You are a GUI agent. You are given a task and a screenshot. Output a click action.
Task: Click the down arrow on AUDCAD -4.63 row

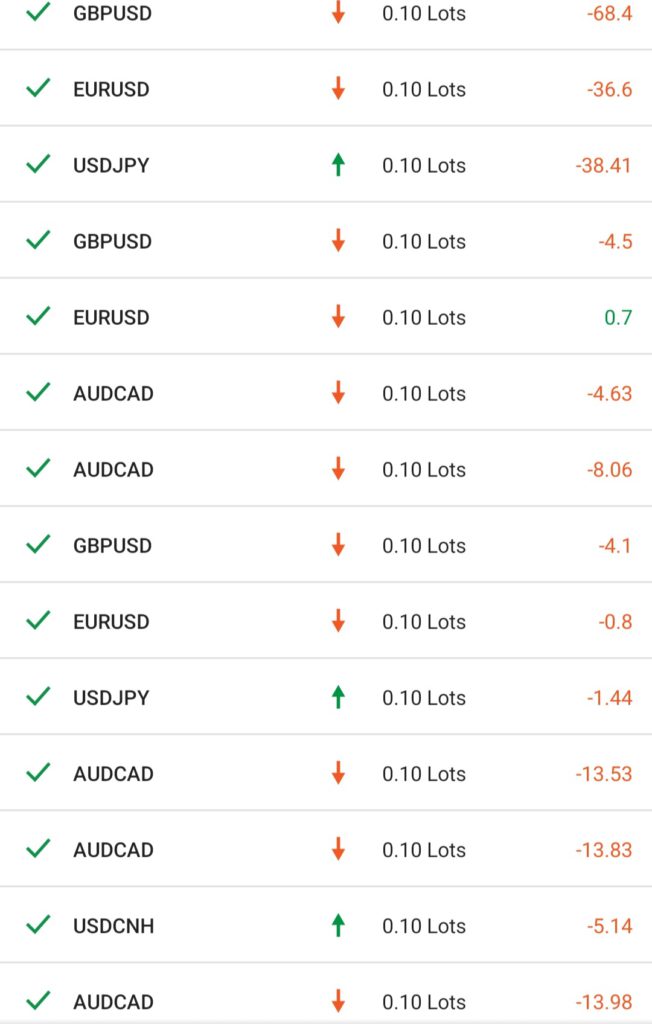[338, 392]
